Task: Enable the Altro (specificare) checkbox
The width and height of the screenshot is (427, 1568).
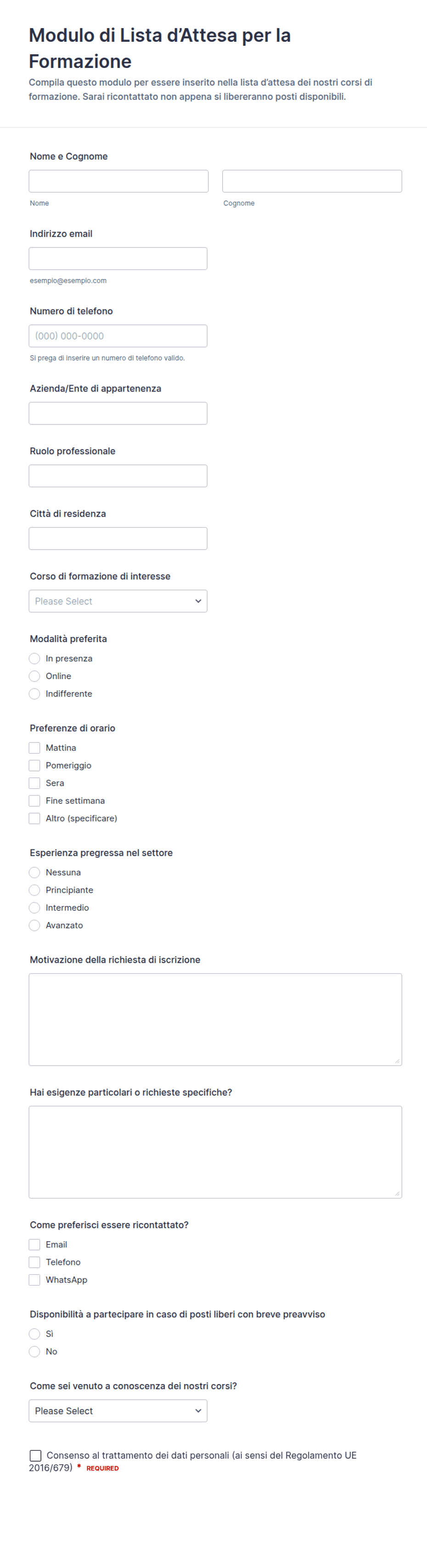Action: (x=35, y=819)
